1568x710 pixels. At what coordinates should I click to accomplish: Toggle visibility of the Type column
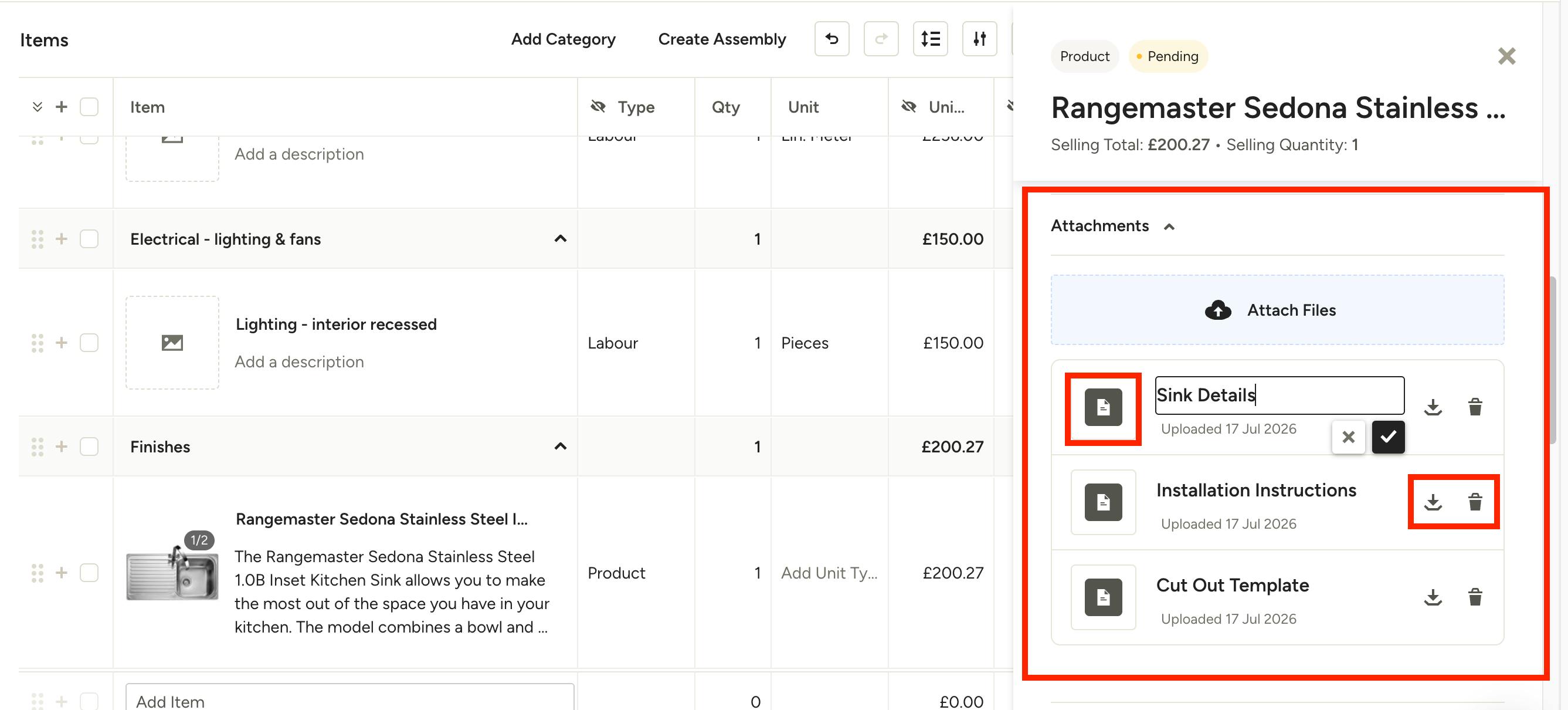(x=598, y=107)
